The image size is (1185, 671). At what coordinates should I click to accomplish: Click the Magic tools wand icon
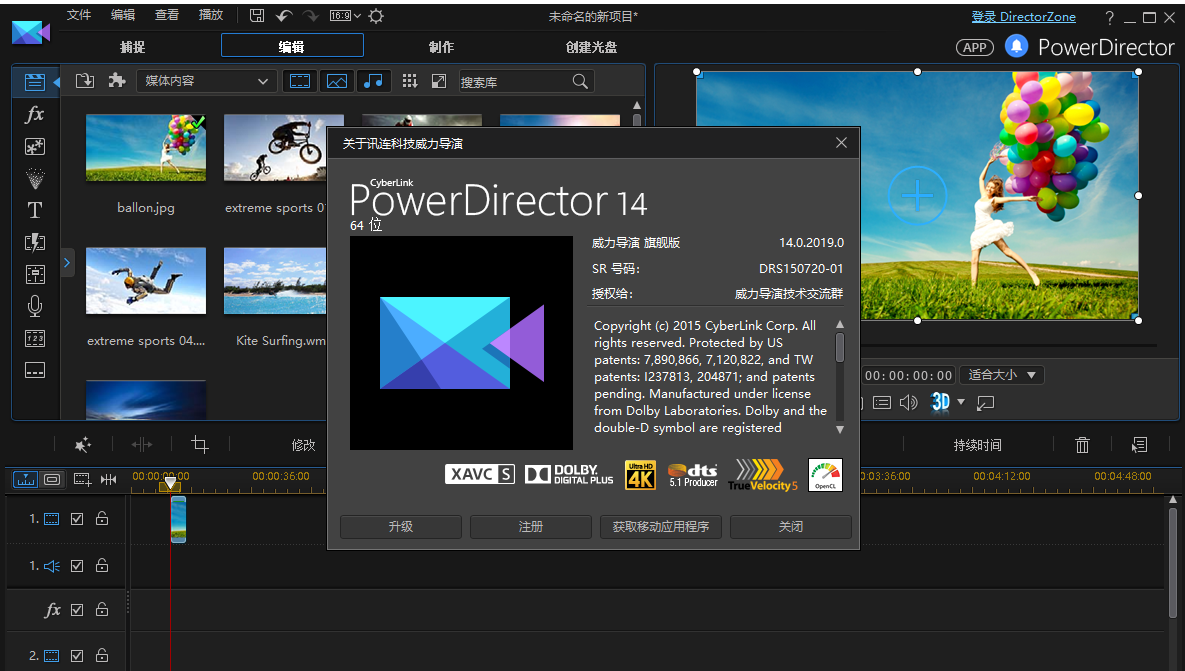point(83,444)
